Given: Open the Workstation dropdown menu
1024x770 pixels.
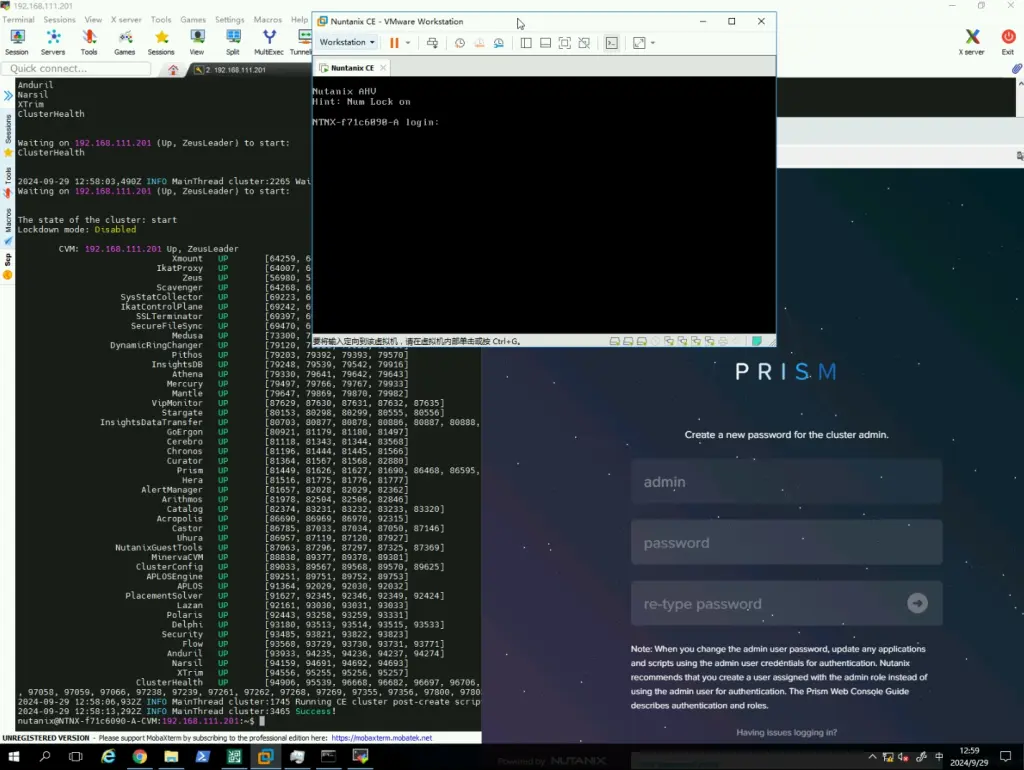Looking at the screenshot, I should tap(346, 43).
